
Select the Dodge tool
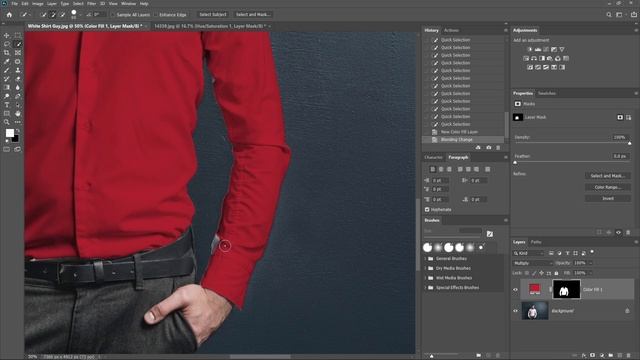point(7,96)
